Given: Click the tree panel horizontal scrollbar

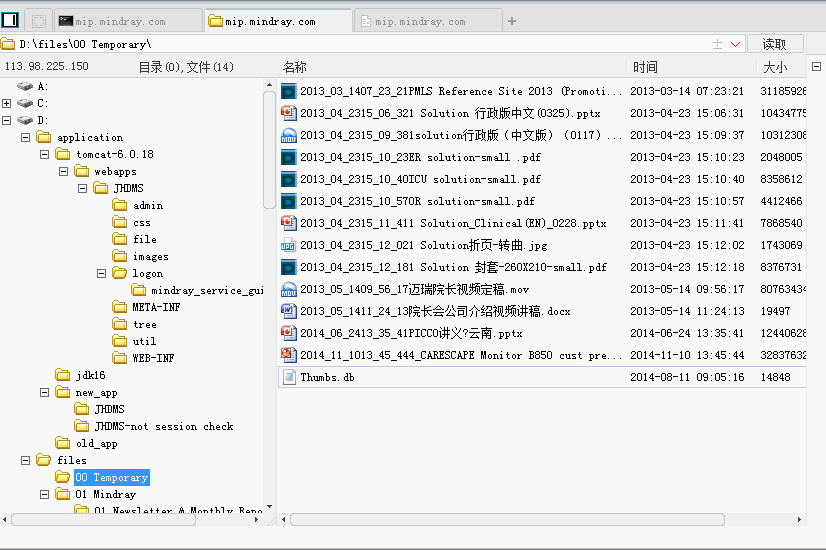Looking at the screenshot, I should pos(103,519).
